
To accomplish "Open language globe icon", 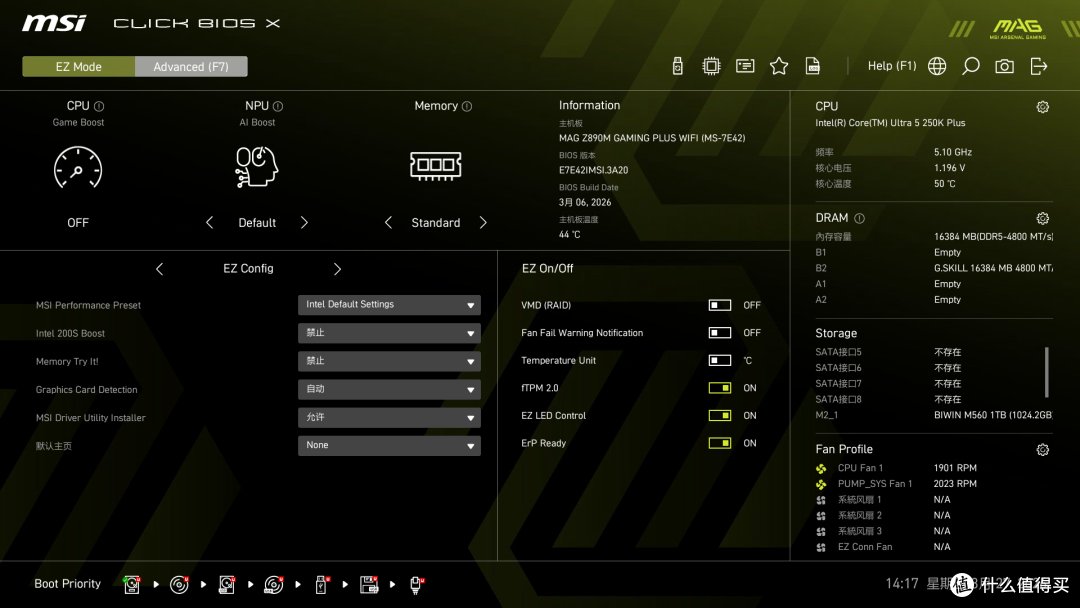I will point(937,66).
